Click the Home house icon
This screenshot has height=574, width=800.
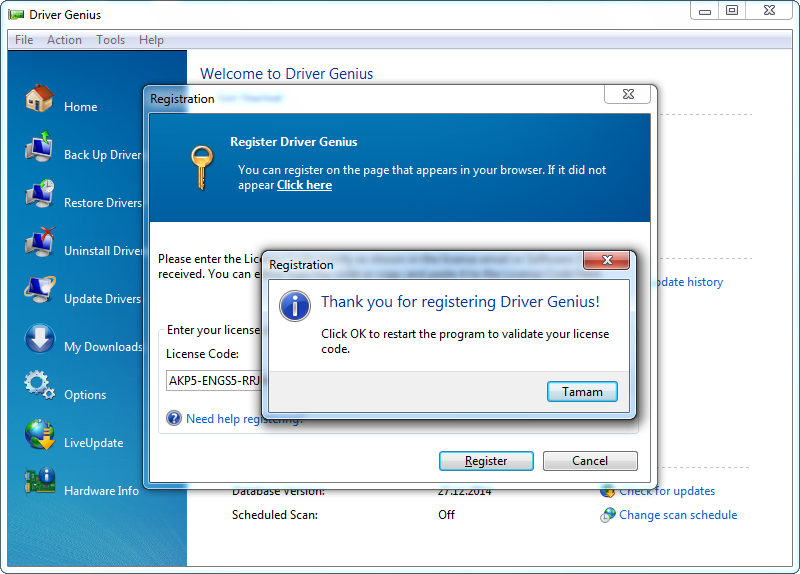tap(39, 99)
